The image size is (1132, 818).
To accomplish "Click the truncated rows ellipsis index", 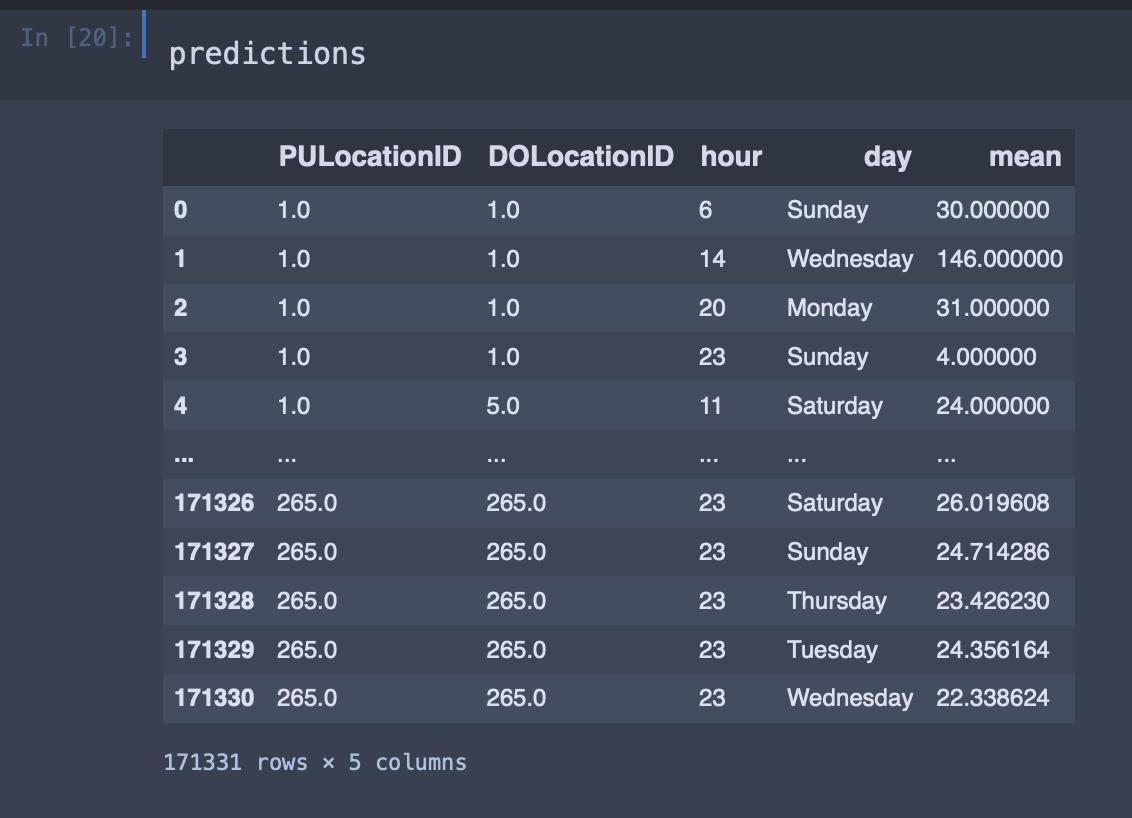I will 183,457.
